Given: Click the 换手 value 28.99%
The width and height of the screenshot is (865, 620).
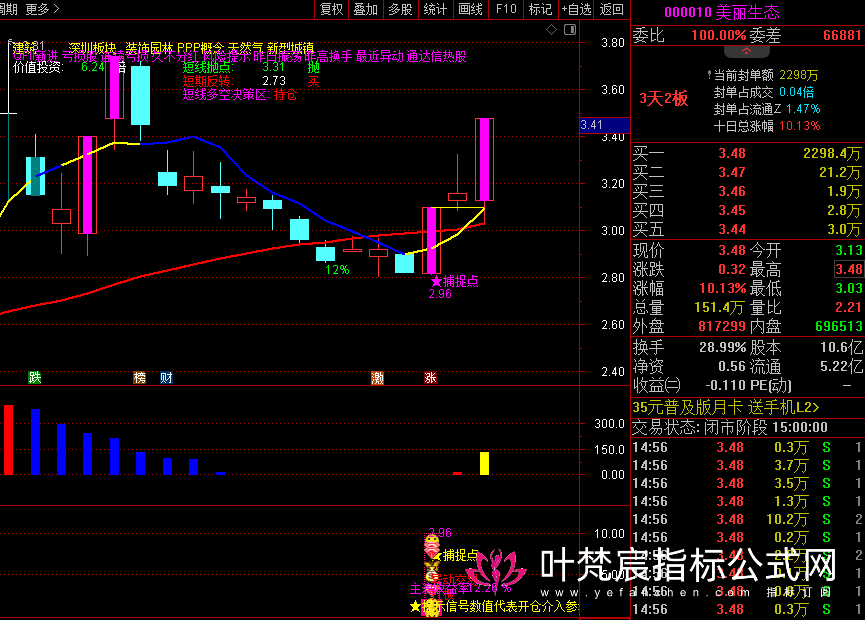Looking at the screenshot, I should (723, 348).
